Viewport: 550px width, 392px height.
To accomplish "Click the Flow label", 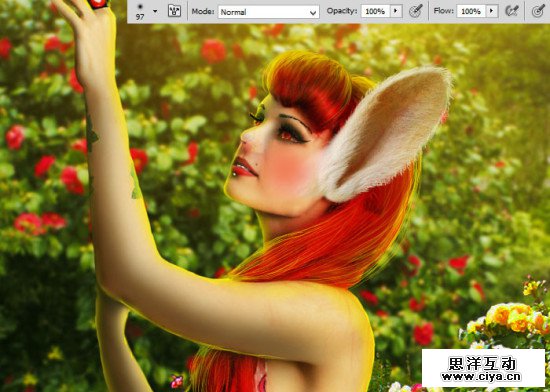I will (443, 11).
